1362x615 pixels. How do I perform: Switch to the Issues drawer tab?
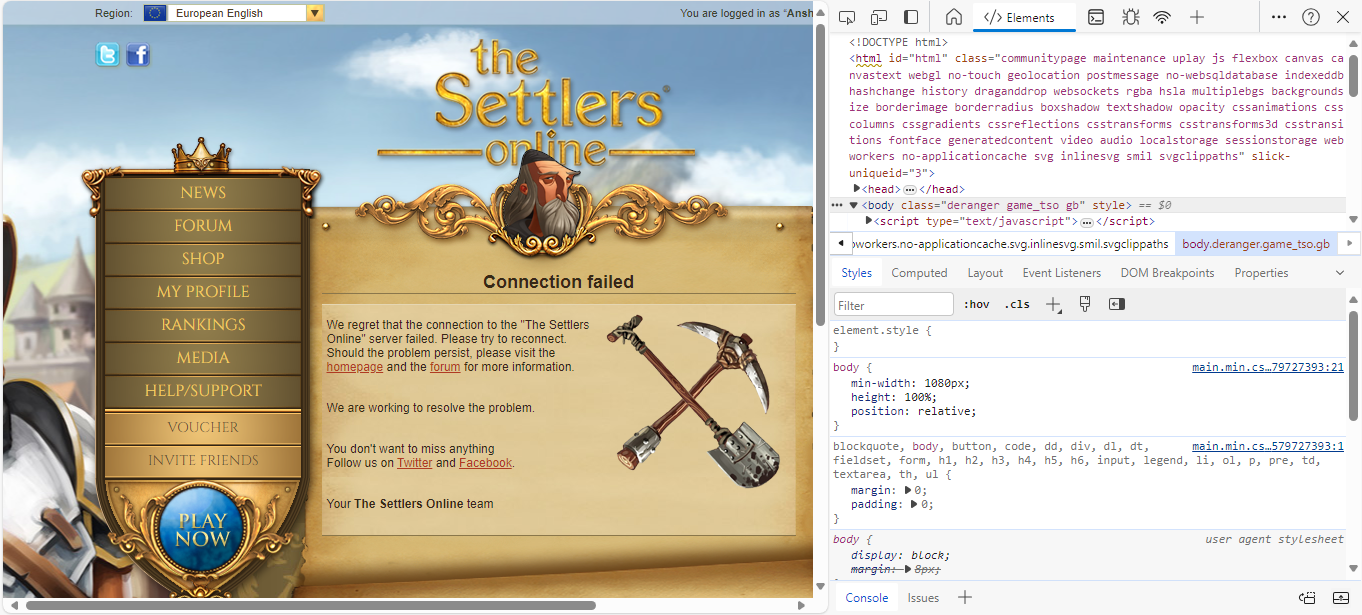[923, 598]
